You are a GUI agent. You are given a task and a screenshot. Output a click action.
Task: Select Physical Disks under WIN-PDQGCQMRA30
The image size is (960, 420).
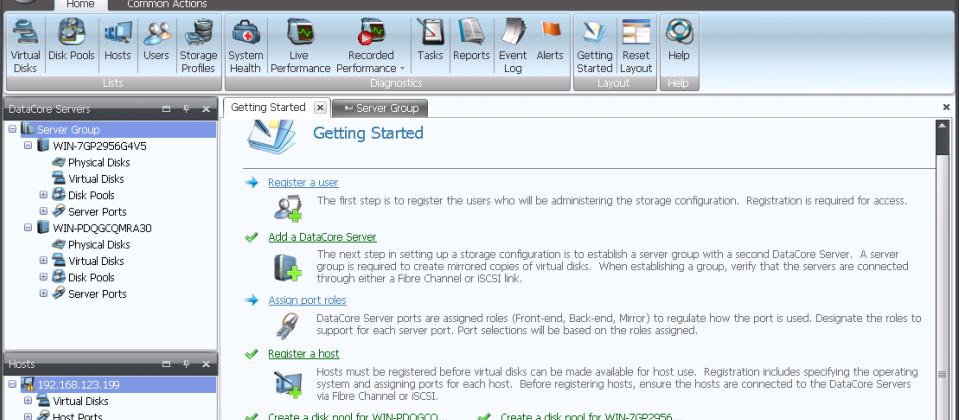(x=99, y=244)
